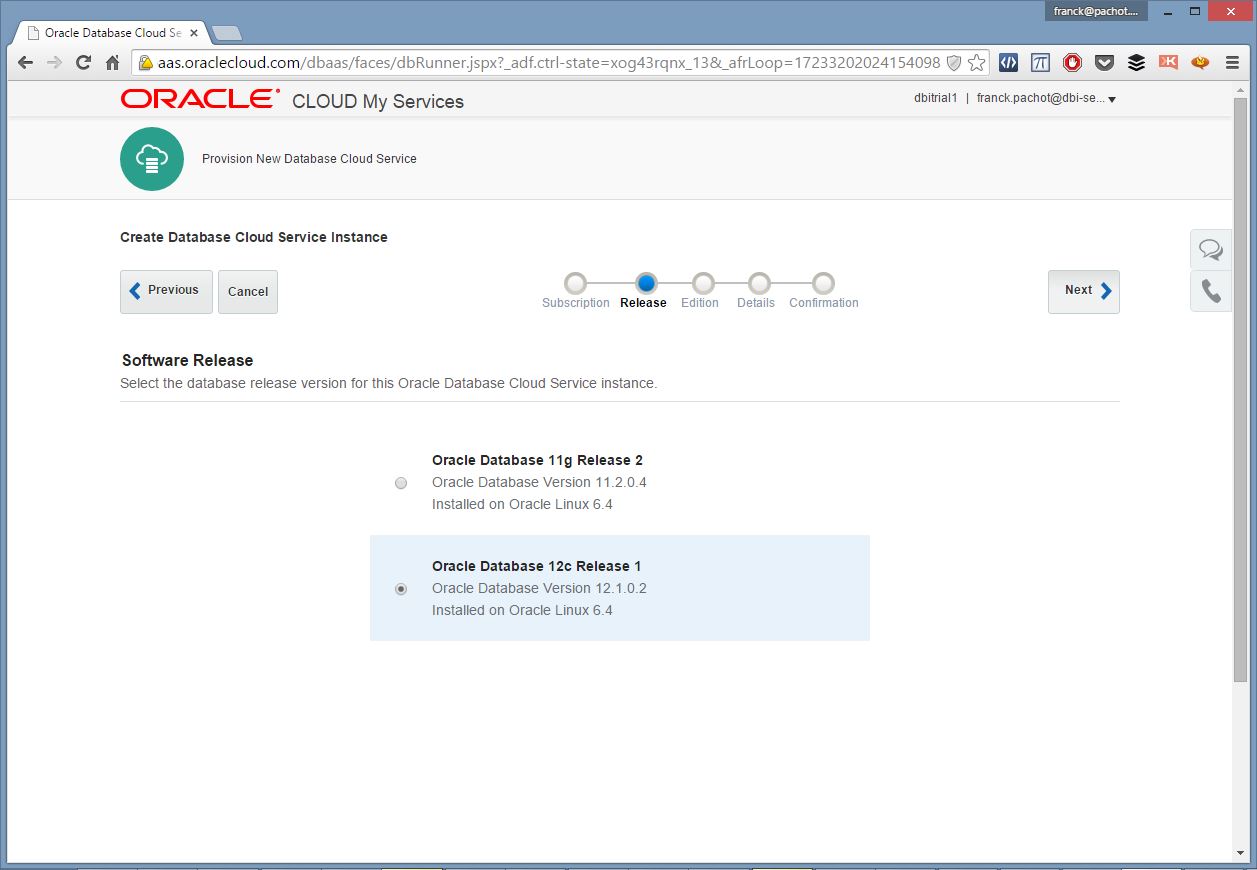
Task: Proceed with the Next button
Action: tap(1084, 292)
